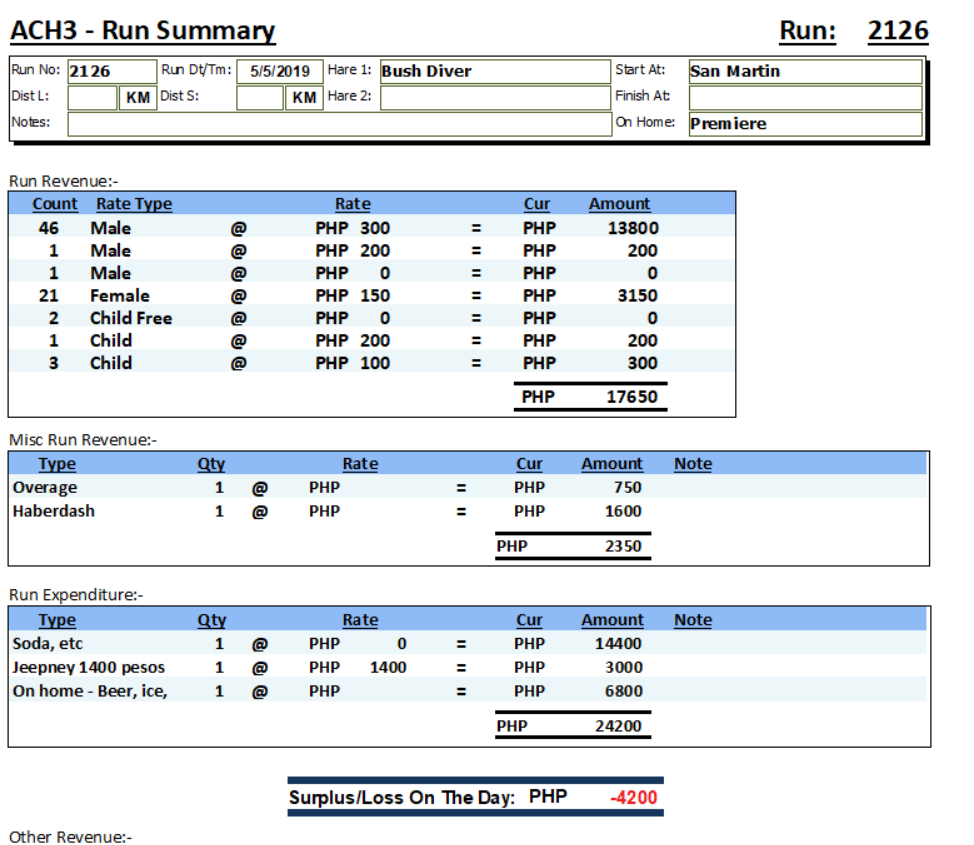Click the Count column header in Run Revenue
This screenshot has height=845, width=974.
coord(55,204)
